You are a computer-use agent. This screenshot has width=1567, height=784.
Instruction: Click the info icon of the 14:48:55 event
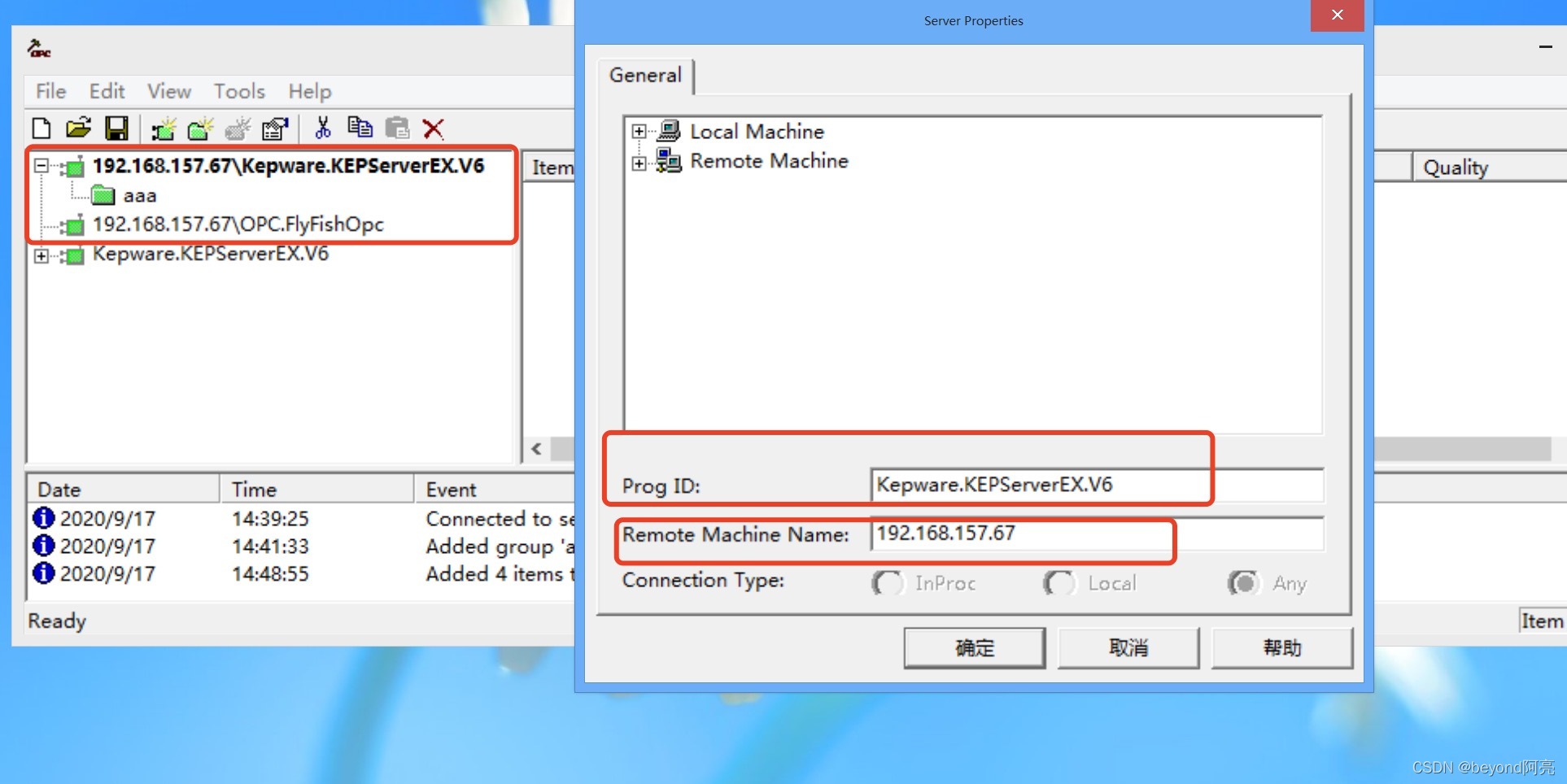pos(44,573)
